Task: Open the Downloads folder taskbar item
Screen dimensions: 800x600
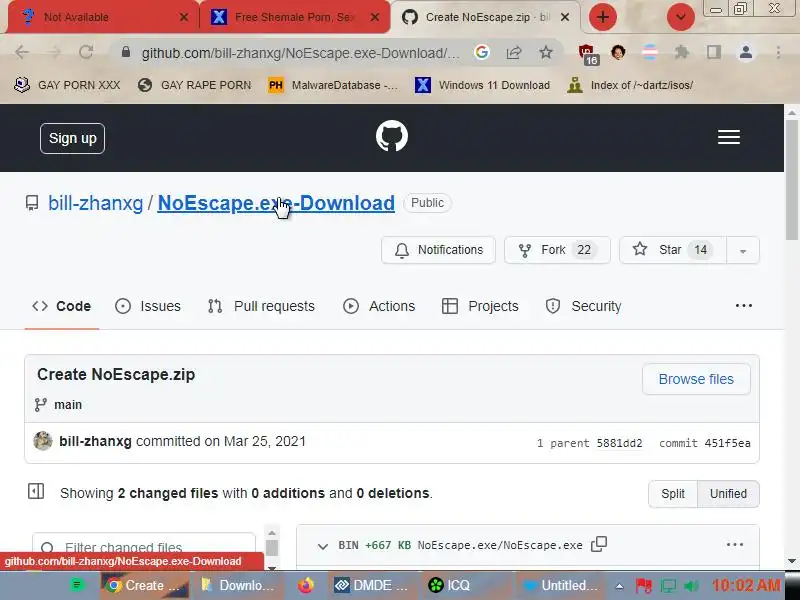Action: pos(239,585)
